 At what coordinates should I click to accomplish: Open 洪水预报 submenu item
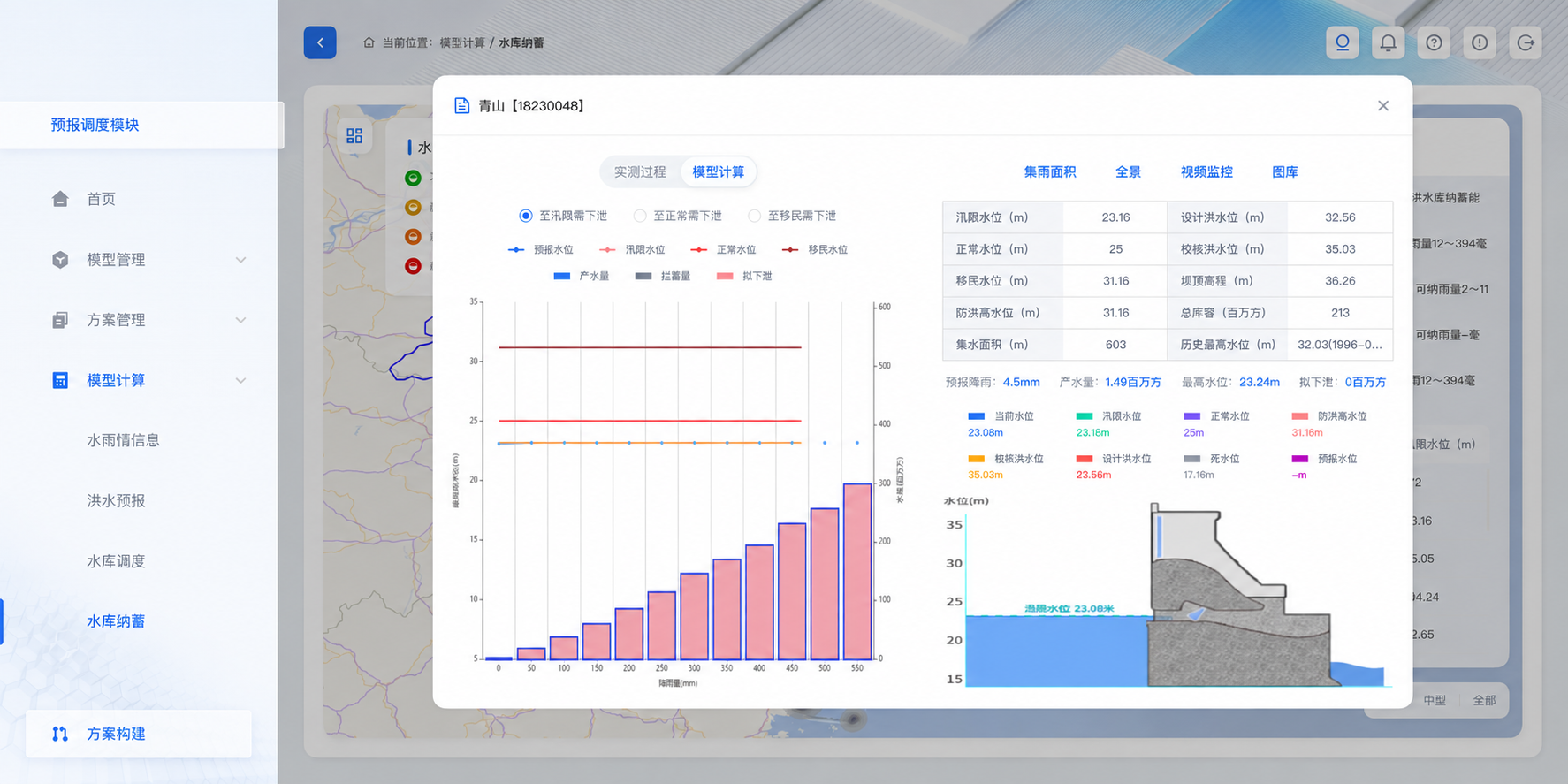116,501
